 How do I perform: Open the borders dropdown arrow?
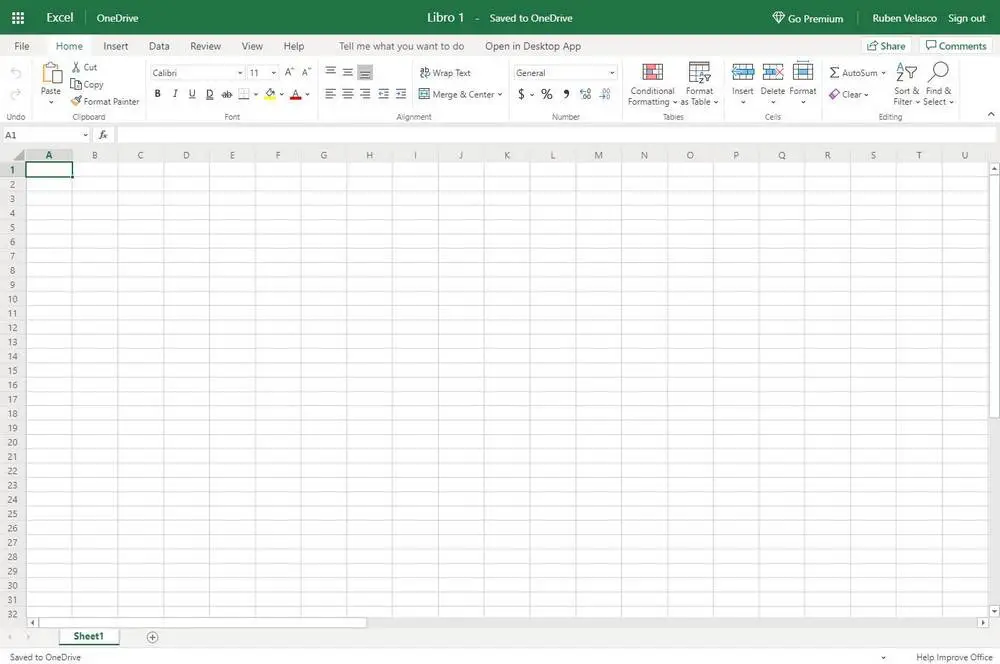tap(256, 94)
